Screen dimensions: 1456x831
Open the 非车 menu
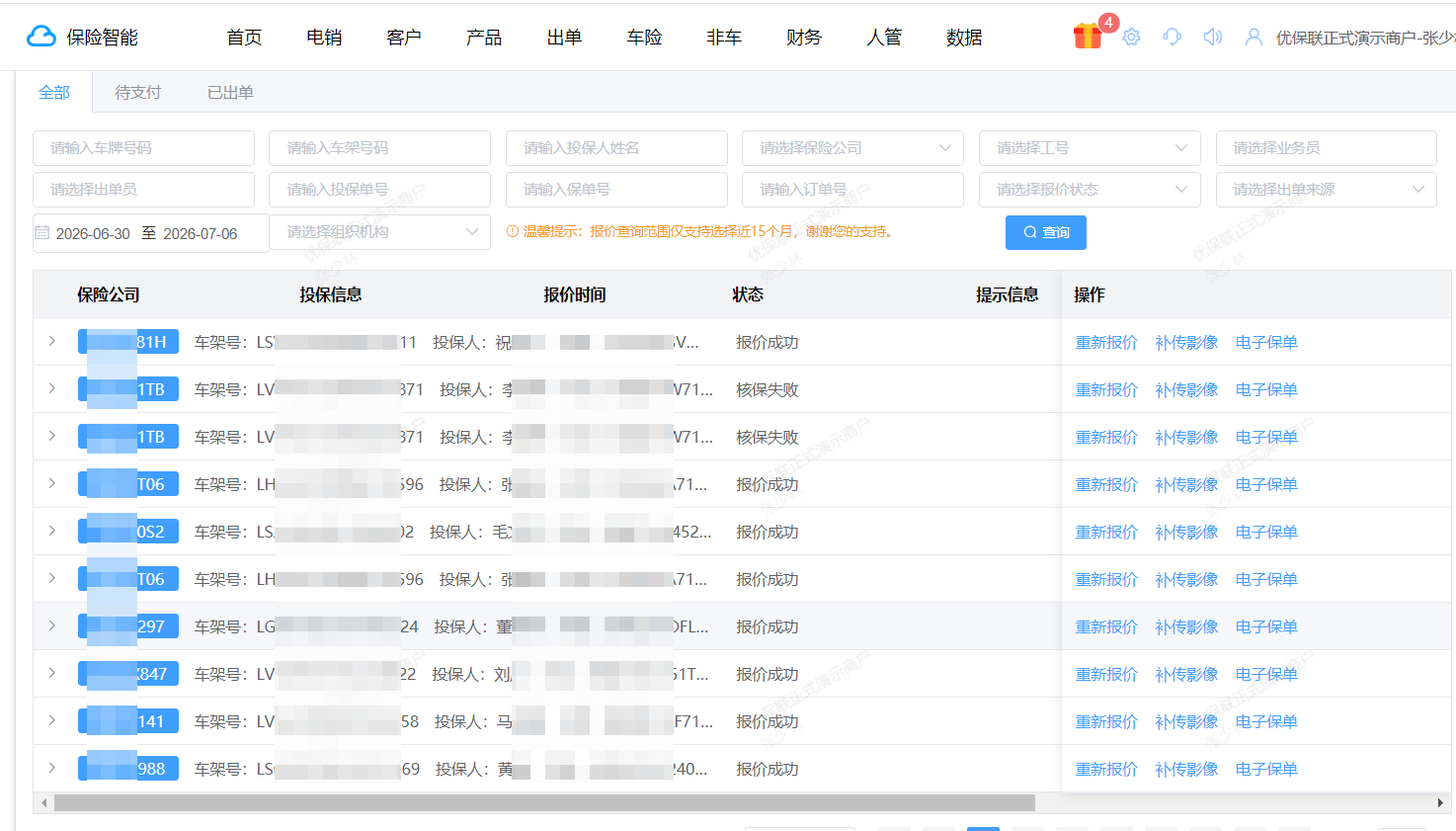724,38
